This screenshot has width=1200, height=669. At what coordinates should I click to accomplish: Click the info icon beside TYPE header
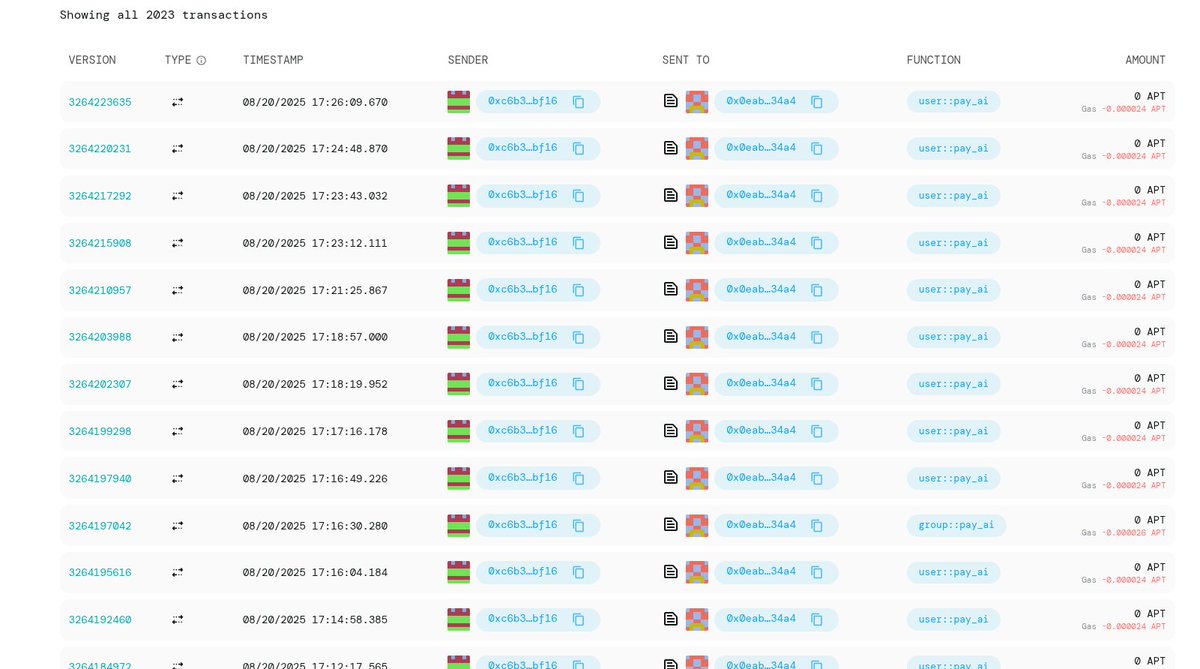tap(201, 60)
